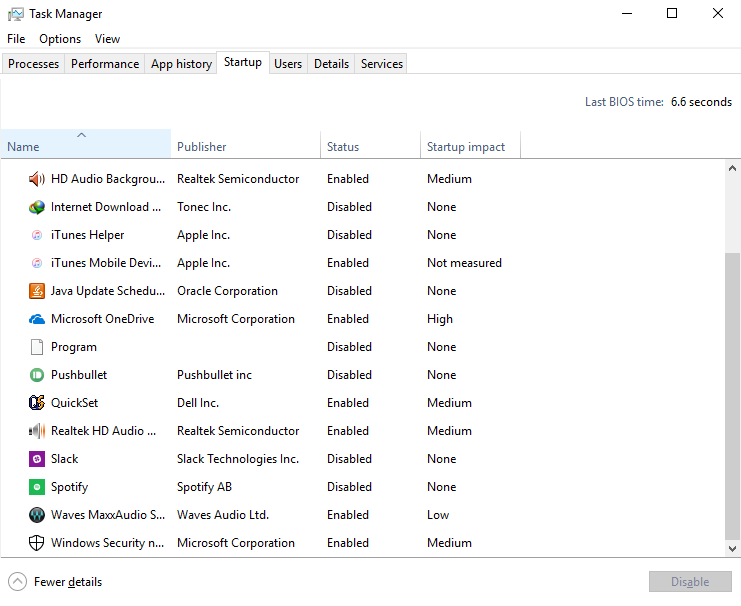Click the Windows Security shield icon
The width and height of the screenshot is (741, 606).
point(37,543)
